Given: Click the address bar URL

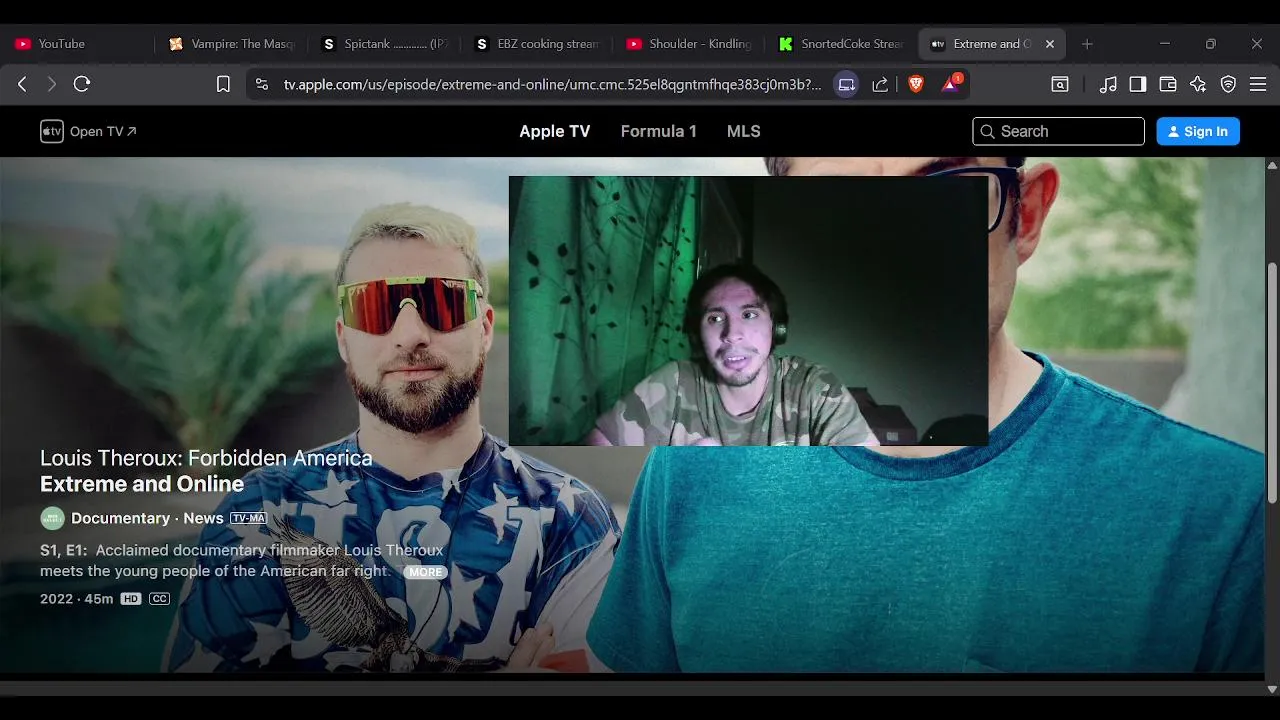Looking at the screenshot, I should (x=552, y=85).
